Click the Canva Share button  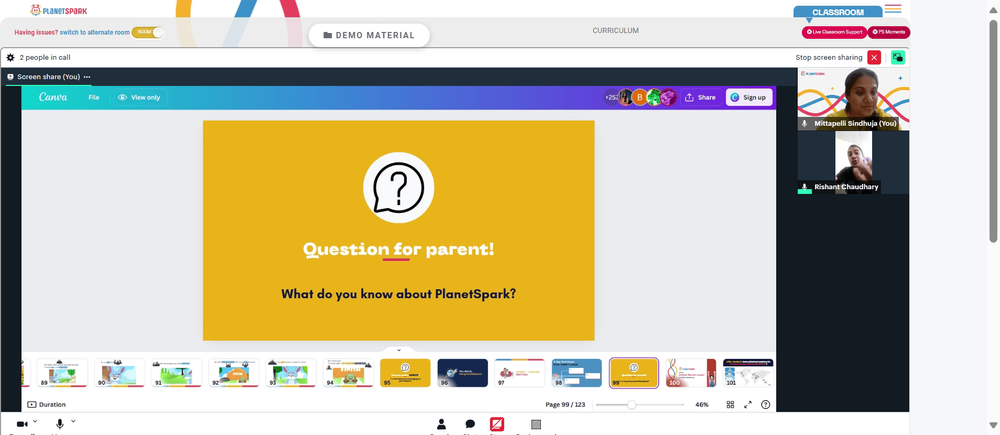(x=701, y=98)
